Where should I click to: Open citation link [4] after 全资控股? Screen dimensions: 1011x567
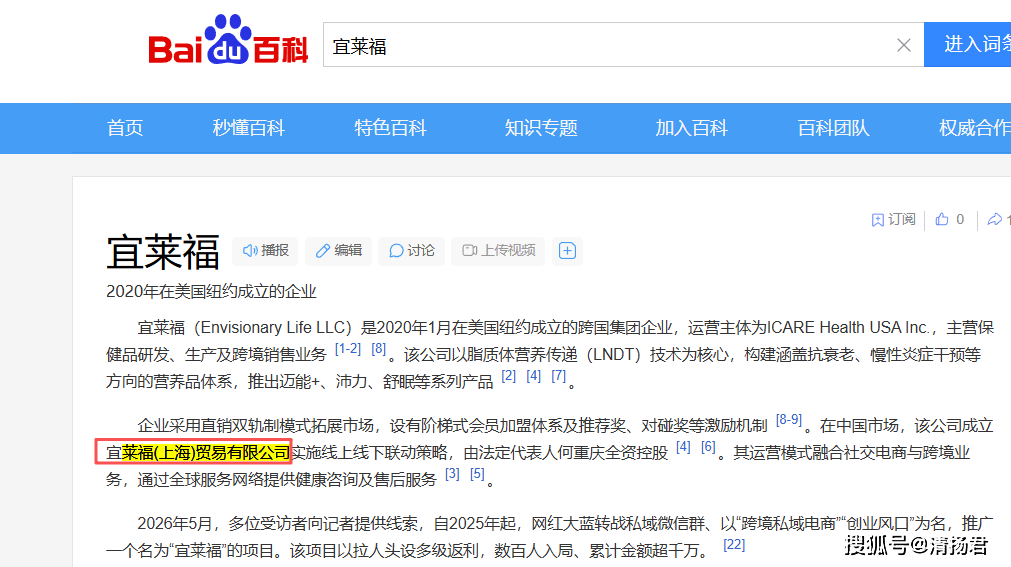[683, 446]
